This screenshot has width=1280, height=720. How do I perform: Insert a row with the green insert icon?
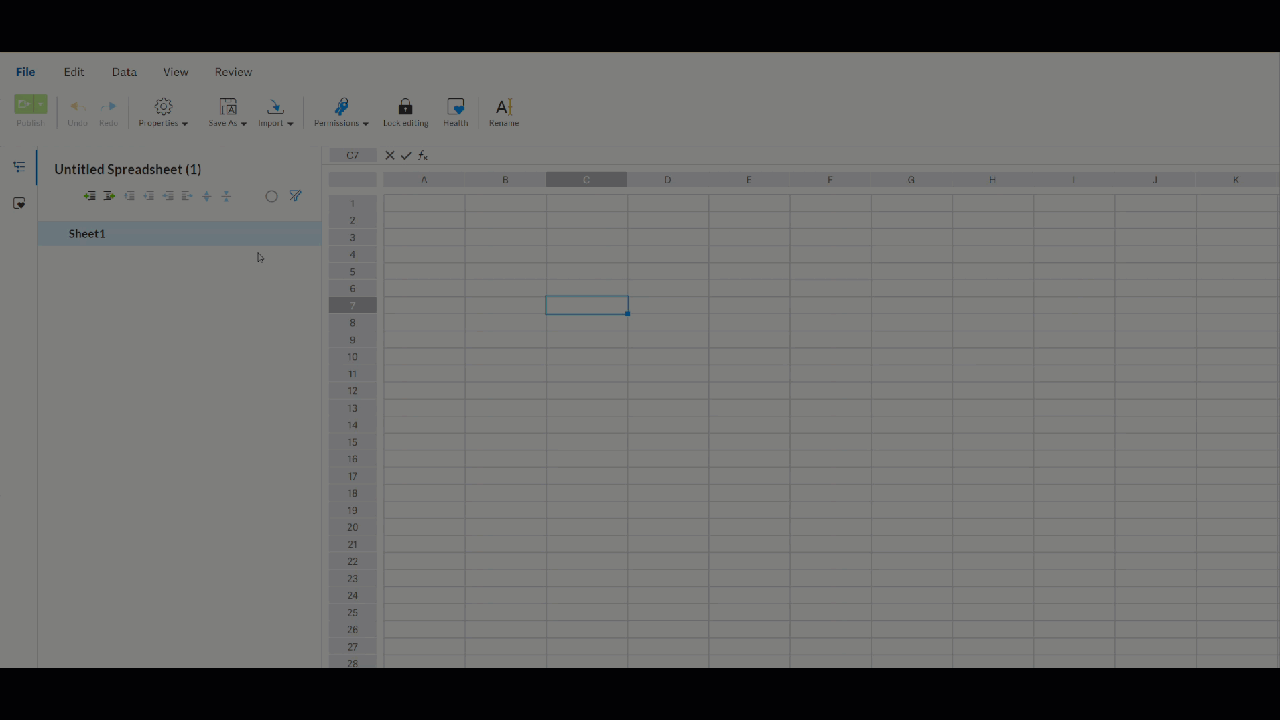[x=89, y=196]
